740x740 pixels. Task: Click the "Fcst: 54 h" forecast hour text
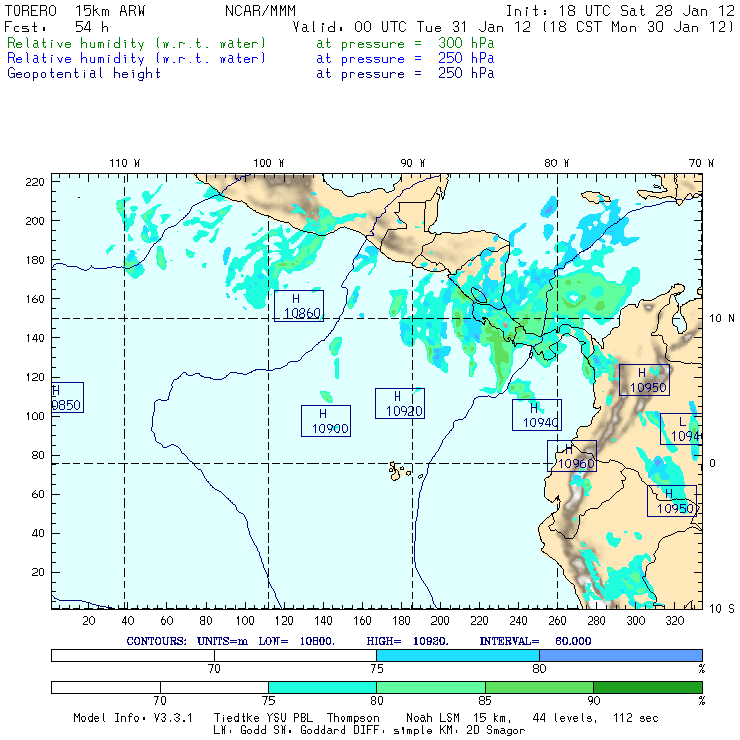(57, 27)
